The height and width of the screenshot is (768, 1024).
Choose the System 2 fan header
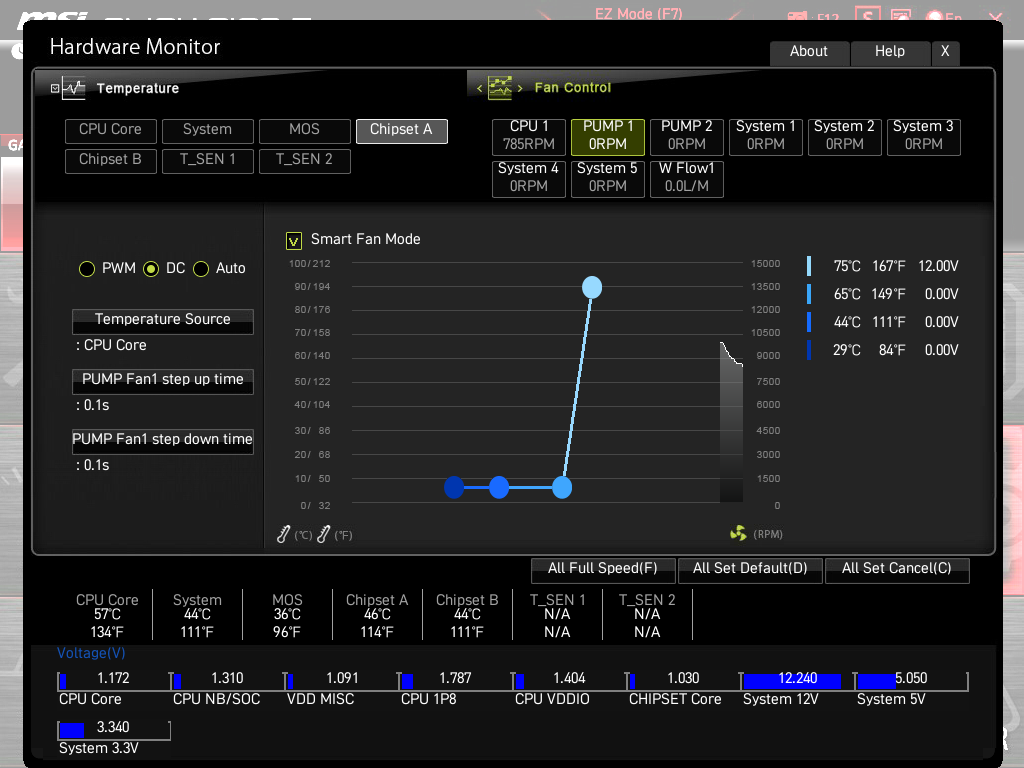tap(845, 136)
